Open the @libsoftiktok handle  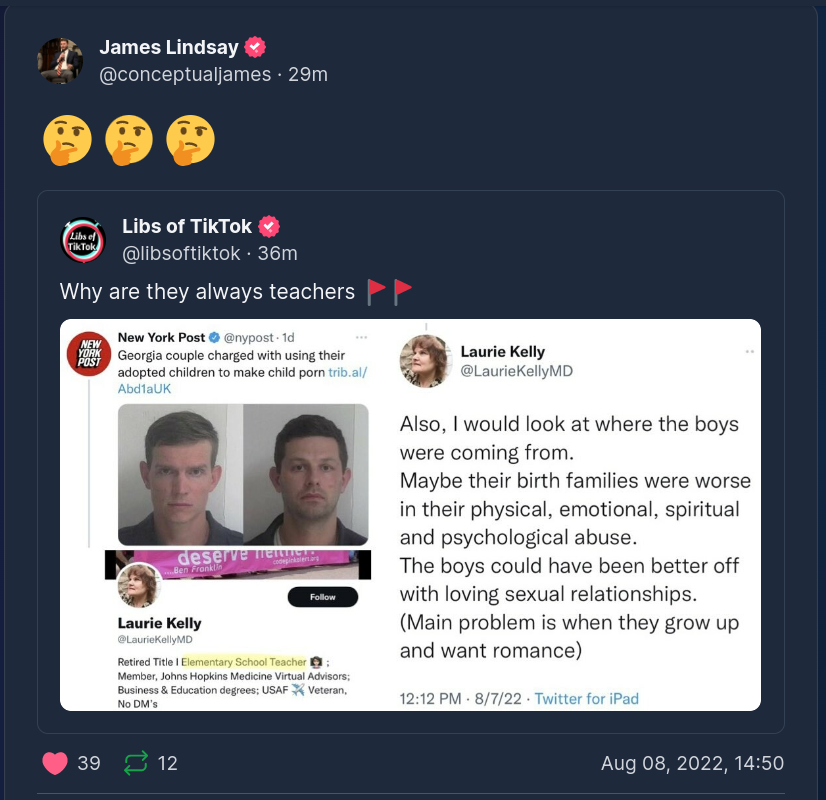coord(181,253)
